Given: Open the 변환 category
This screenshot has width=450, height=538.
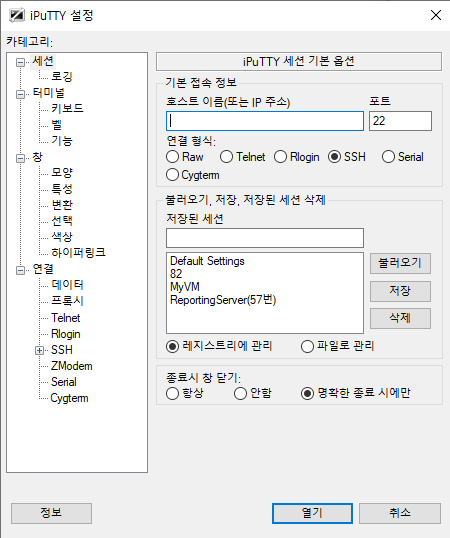Looking at the screenshot, I should [x=62, y=205].
